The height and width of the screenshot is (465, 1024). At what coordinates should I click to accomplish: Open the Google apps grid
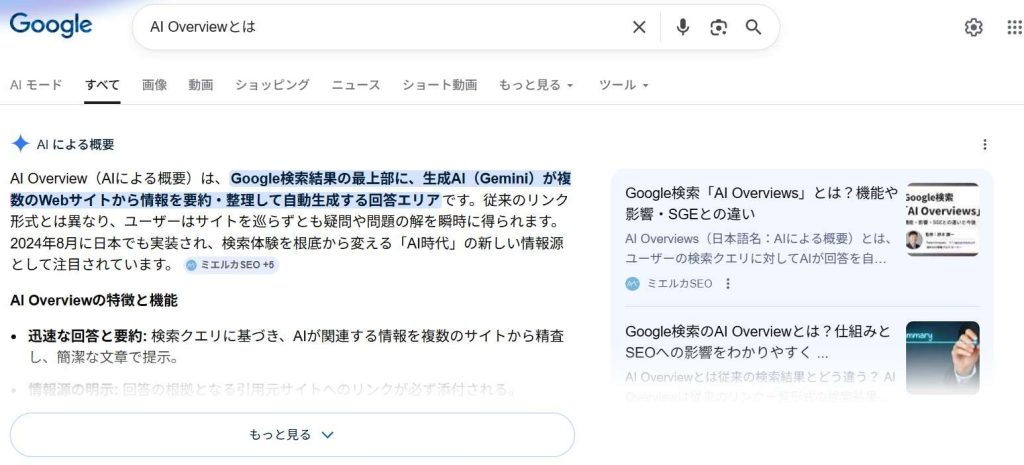point(1013,28)
